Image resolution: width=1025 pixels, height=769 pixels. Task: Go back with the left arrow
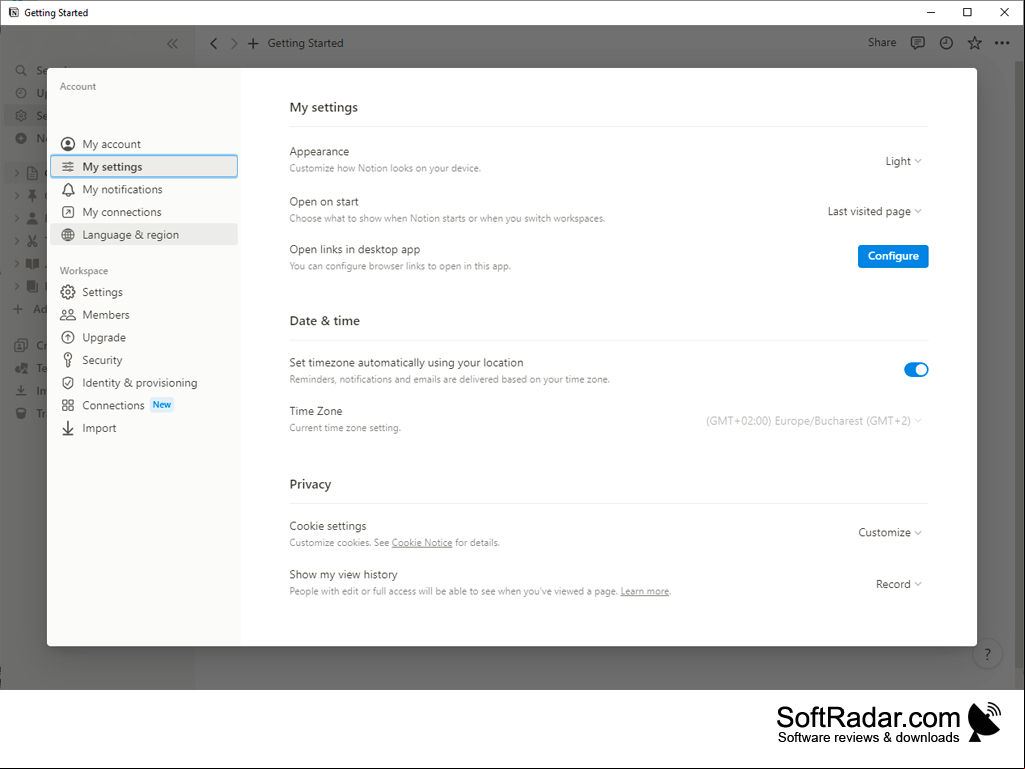(x=214, y=44)
